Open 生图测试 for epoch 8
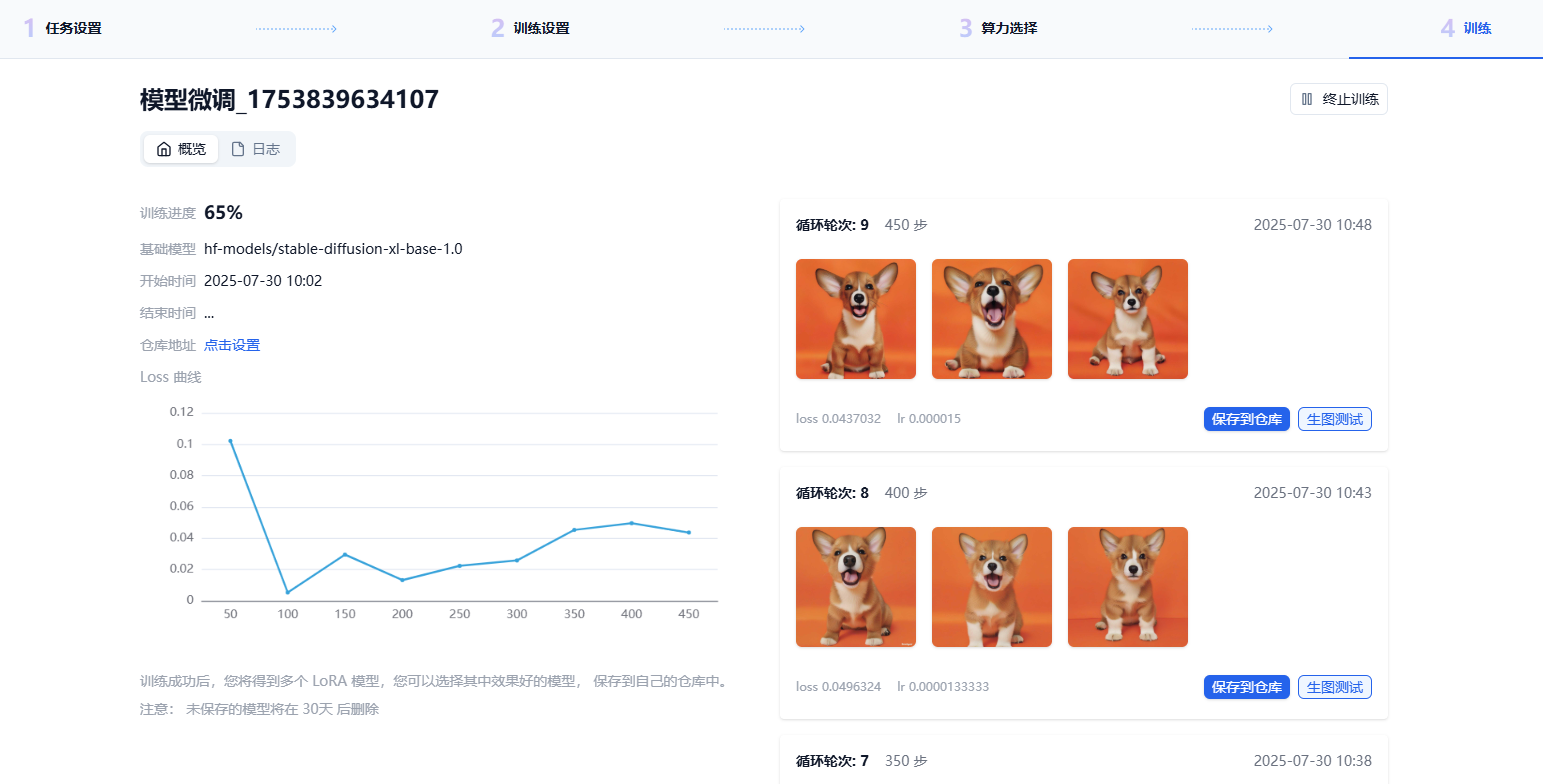 coord(1335,687)
